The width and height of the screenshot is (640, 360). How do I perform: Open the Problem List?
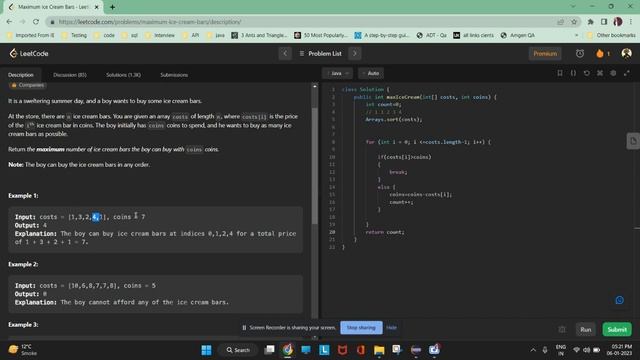click(320, 53)
